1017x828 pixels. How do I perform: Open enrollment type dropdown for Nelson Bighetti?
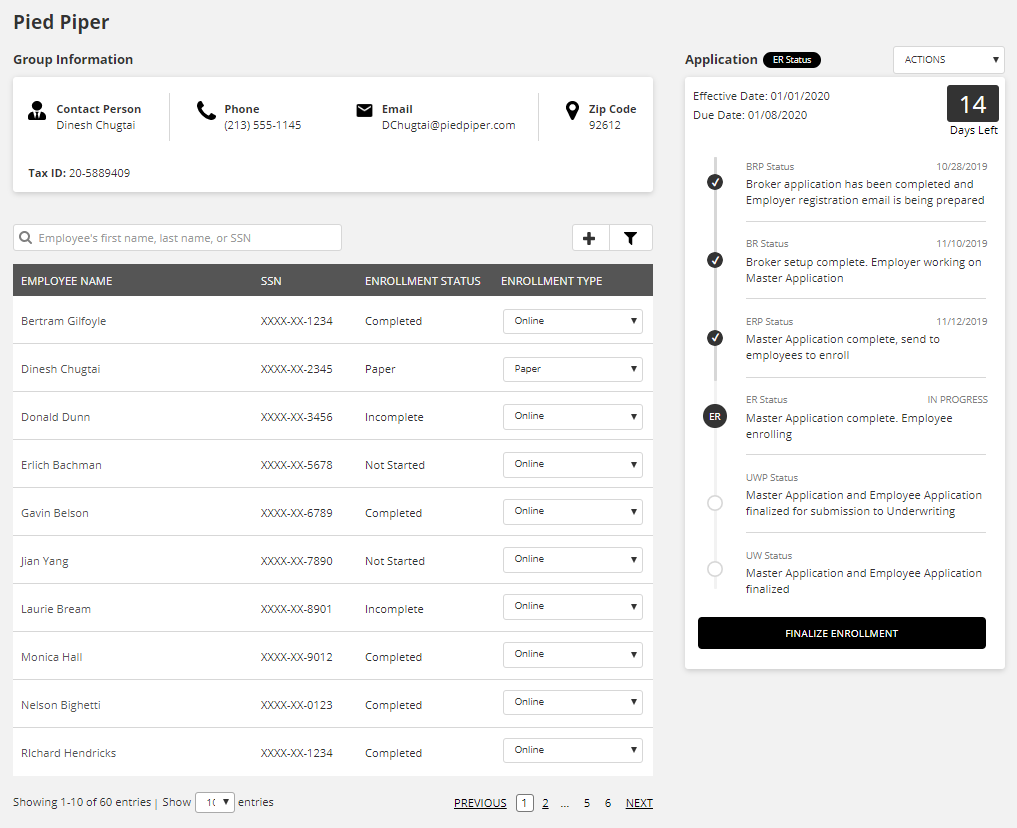573,702
